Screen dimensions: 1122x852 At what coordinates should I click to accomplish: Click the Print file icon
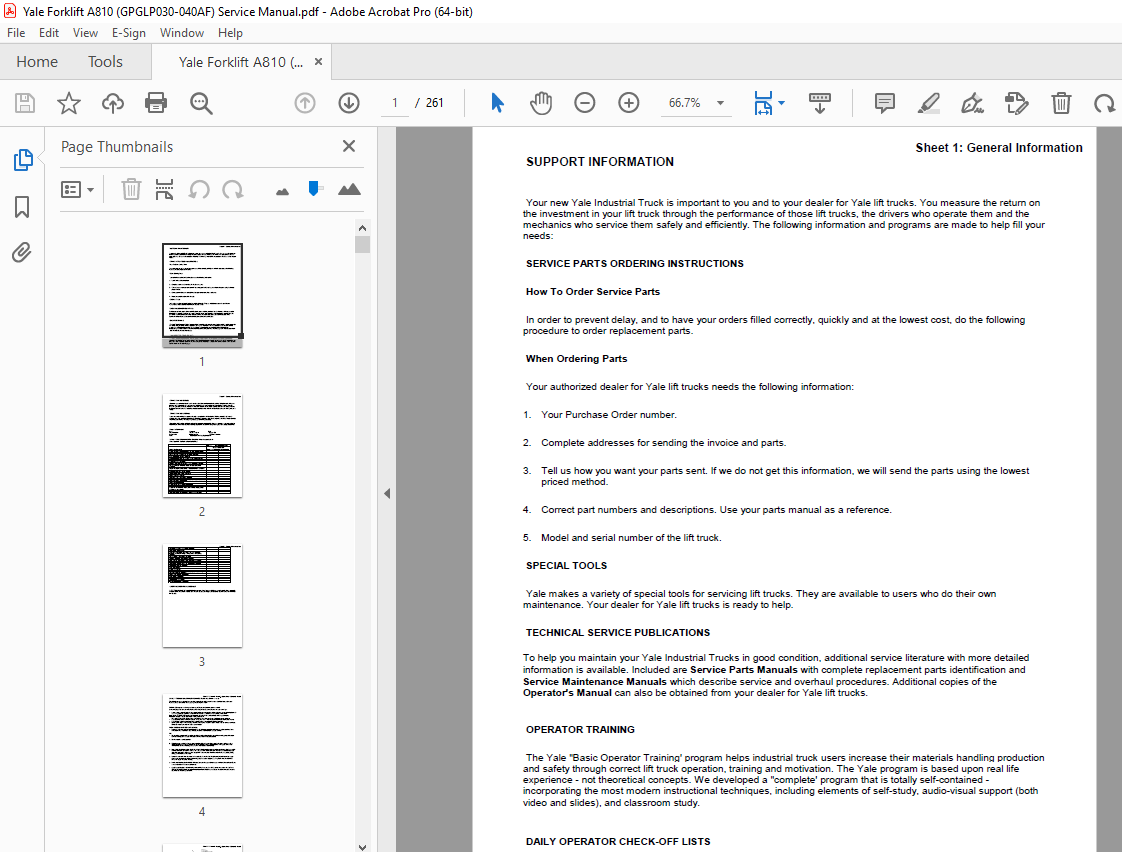click(x=156, y=103)
